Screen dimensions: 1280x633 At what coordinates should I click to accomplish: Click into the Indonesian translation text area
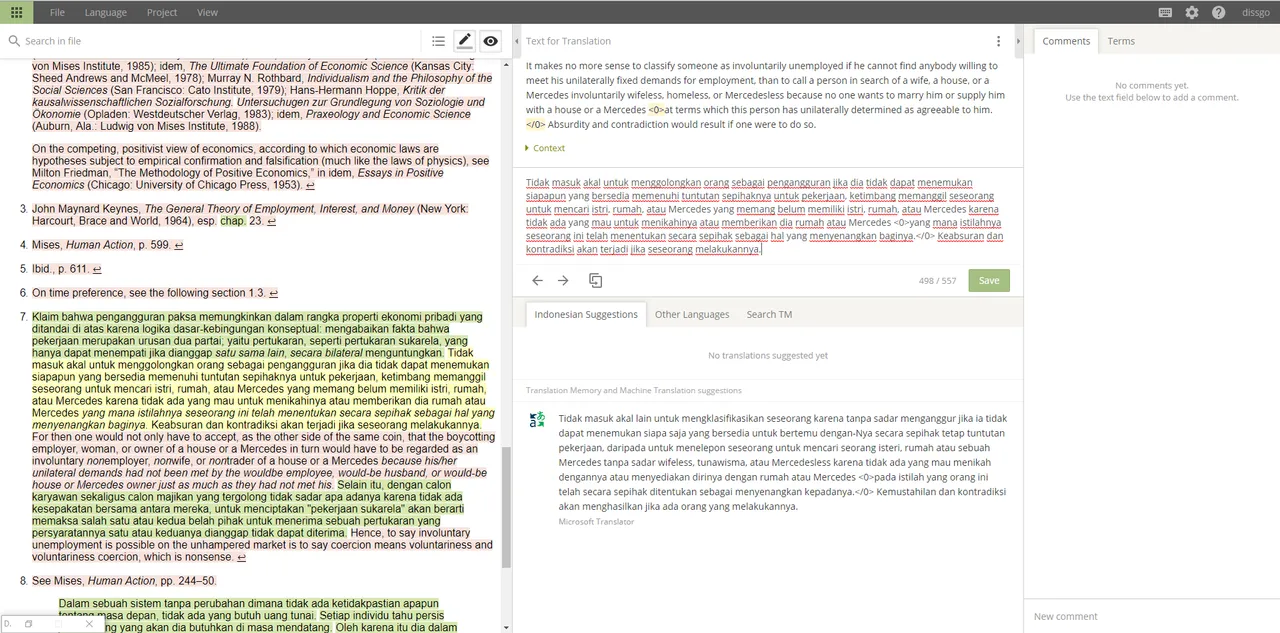(766, 216)
